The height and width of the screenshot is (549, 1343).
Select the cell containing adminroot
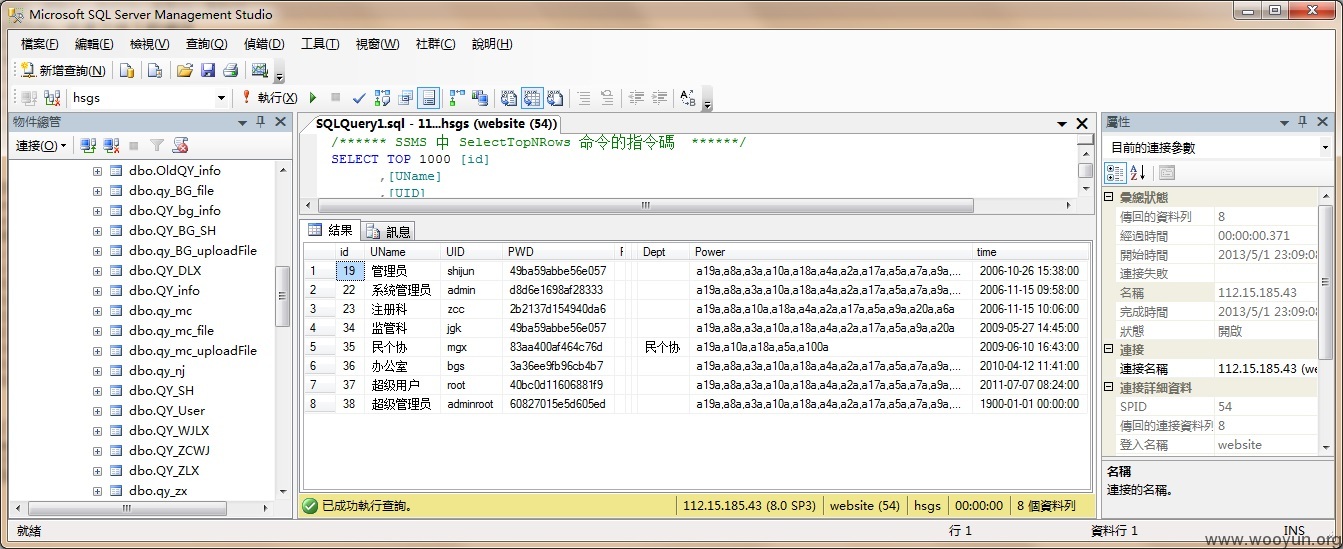click(x=472, y=404)
